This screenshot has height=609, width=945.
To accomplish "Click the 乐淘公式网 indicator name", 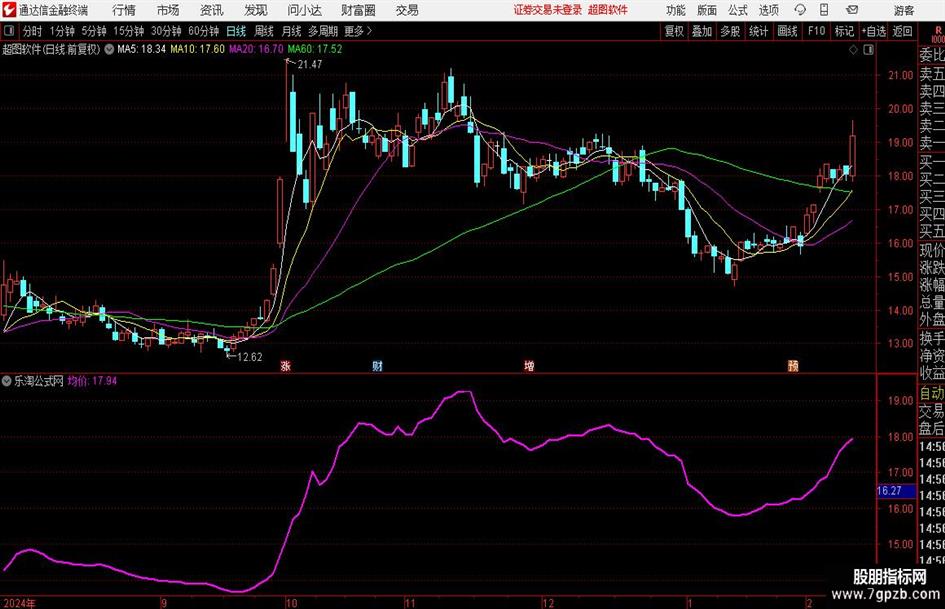I will click(39, 381).
